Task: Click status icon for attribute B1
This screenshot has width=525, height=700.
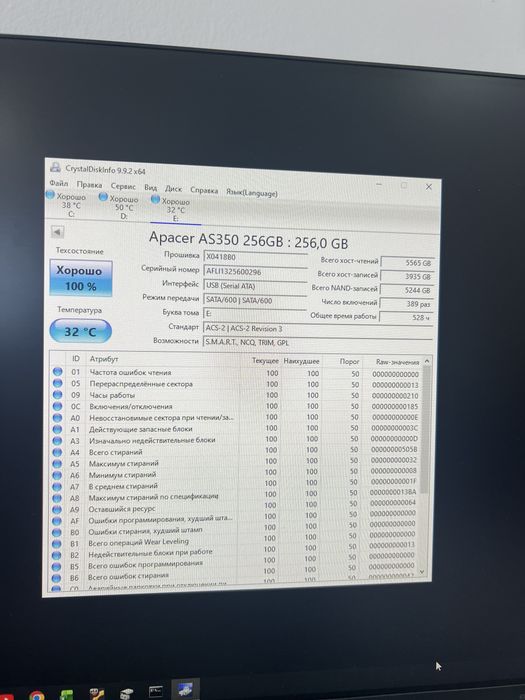Action: click(x=56, y=544)
